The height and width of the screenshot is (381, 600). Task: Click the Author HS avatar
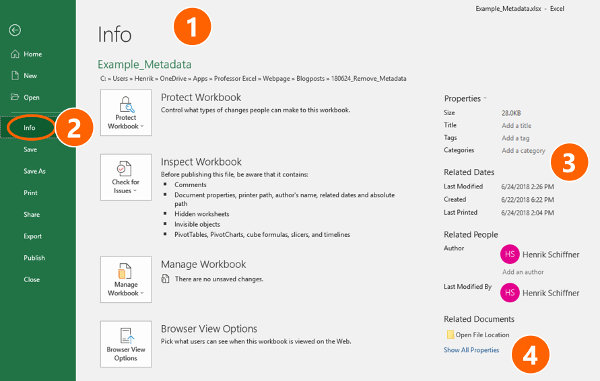pos(510,254)
